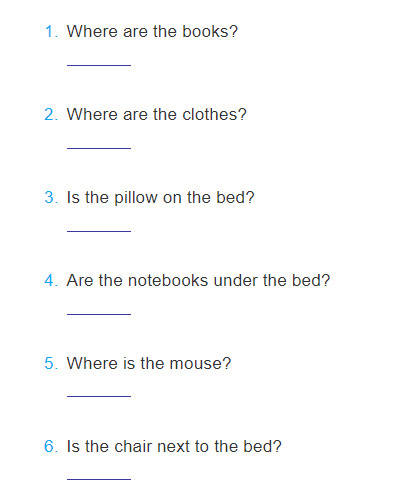Viewport: 410px width, 498px height.
Task: Click the word "notebooks" in question four
Action: coord(168,280)
